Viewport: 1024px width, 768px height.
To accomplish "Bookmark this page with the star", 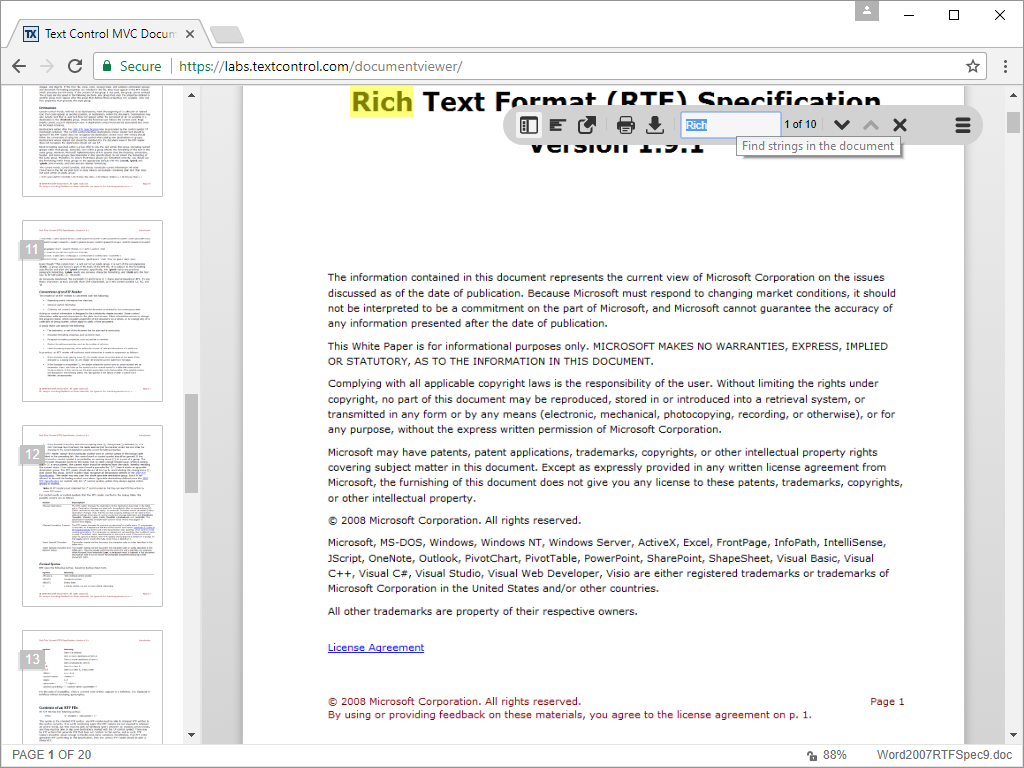I will [x=973, y=66].
